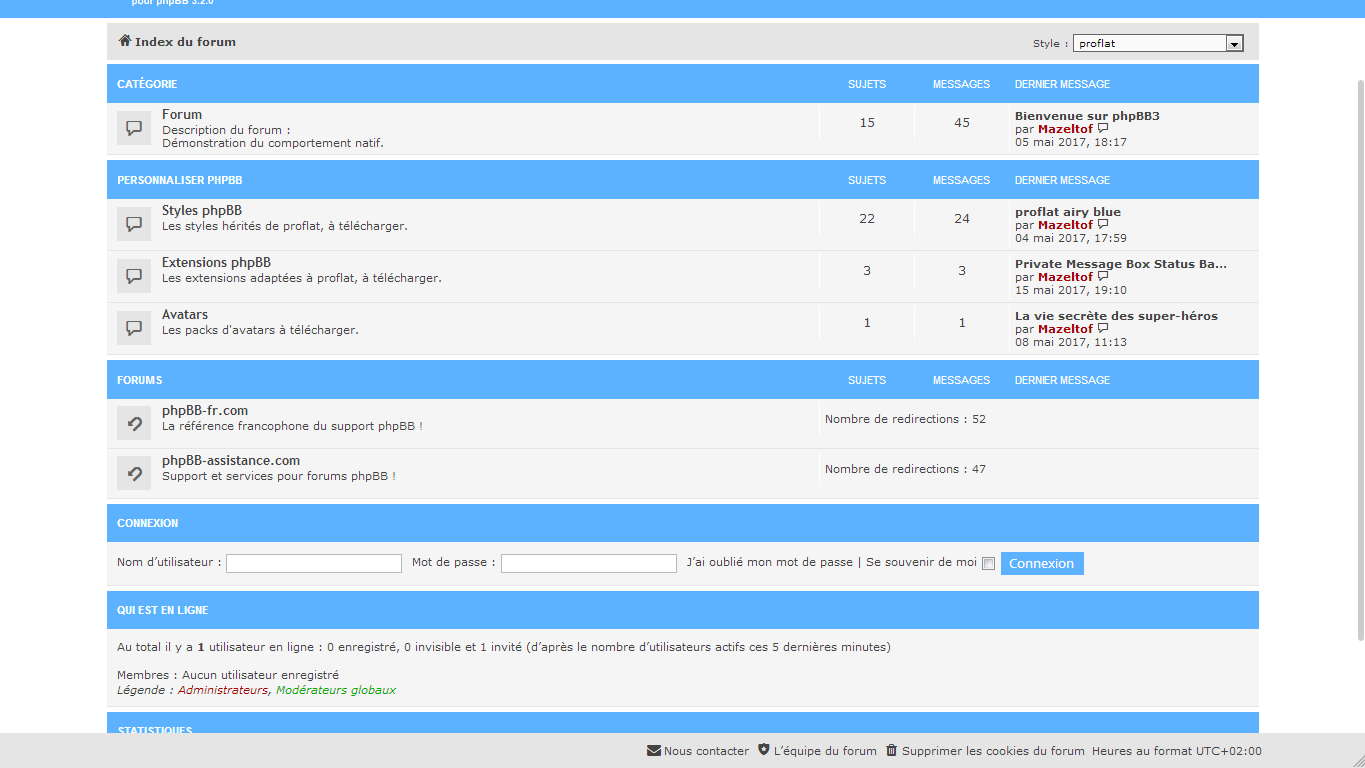The image size is (1365, 768).
Task: Open the Administrateurs group legend link
Action: pyautogui.click(x=223, y=690)
